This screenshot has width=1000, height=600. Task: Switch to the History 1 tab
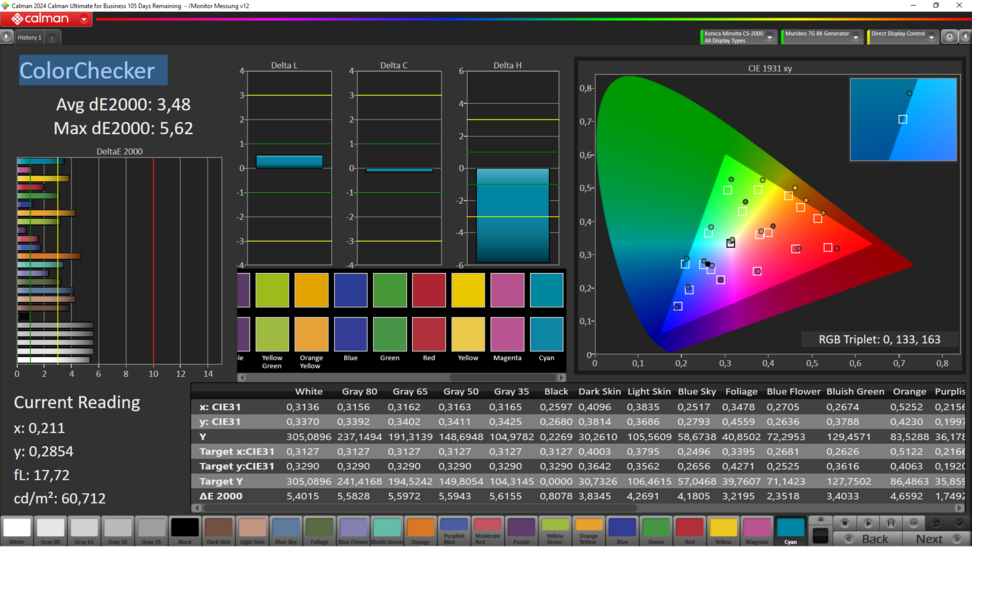(x=29, y=37)
